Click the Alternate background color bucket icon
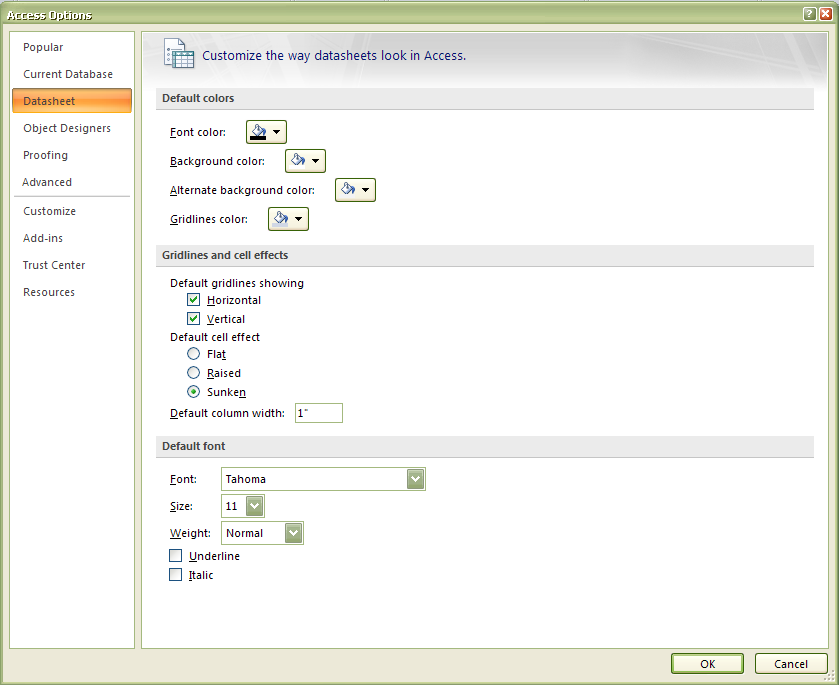Screen dimensions: 839x685 348,189
